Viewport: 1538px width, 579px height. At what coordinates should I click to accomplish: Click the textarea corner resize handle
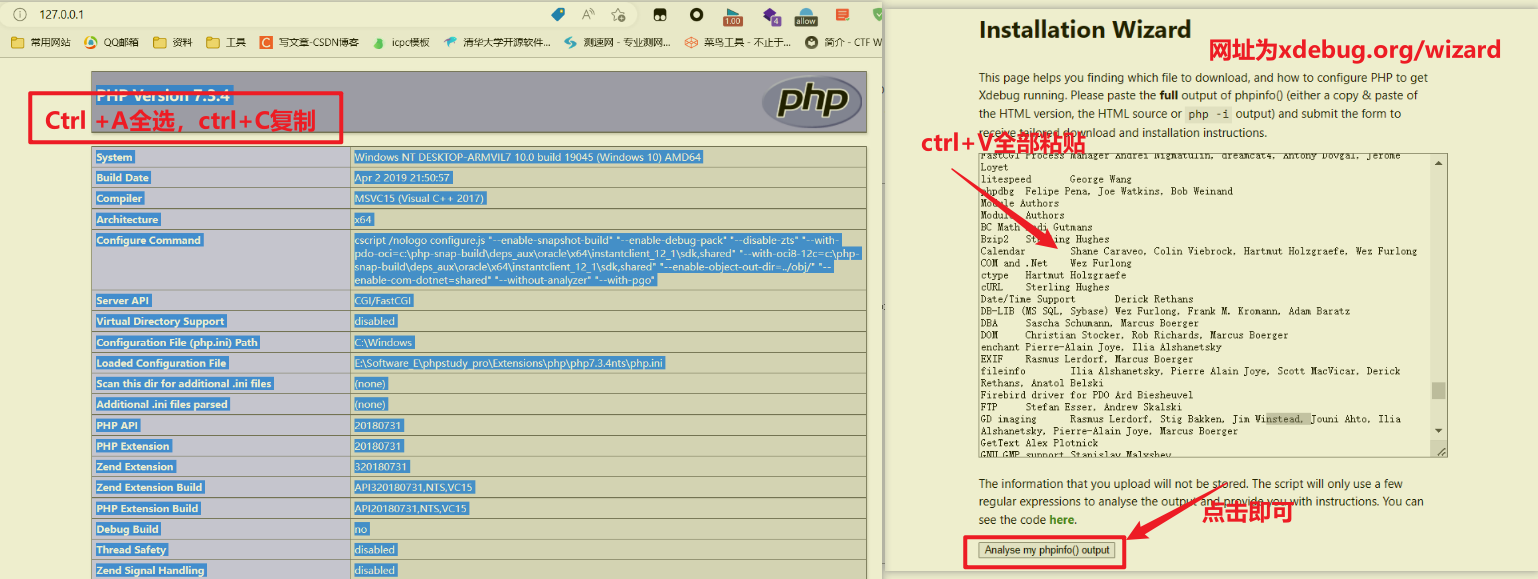pos(1441,452)
